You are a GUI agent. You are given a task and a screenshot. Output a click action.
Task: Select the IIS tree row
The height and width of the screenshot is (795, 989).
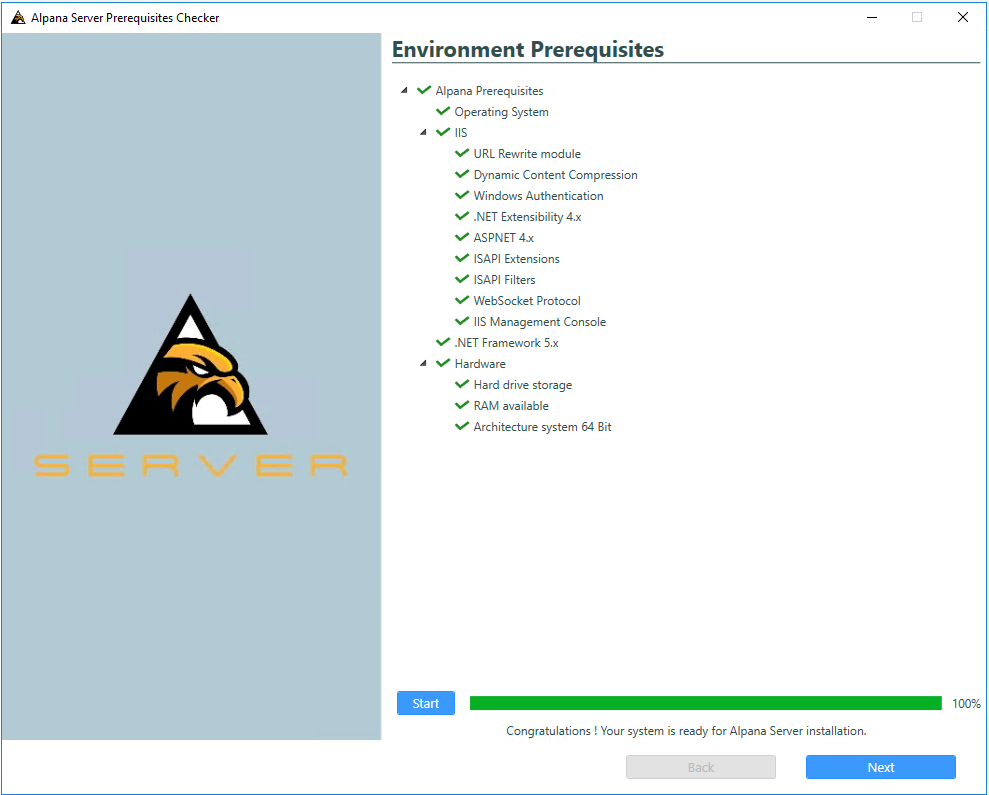coord(452,132)
